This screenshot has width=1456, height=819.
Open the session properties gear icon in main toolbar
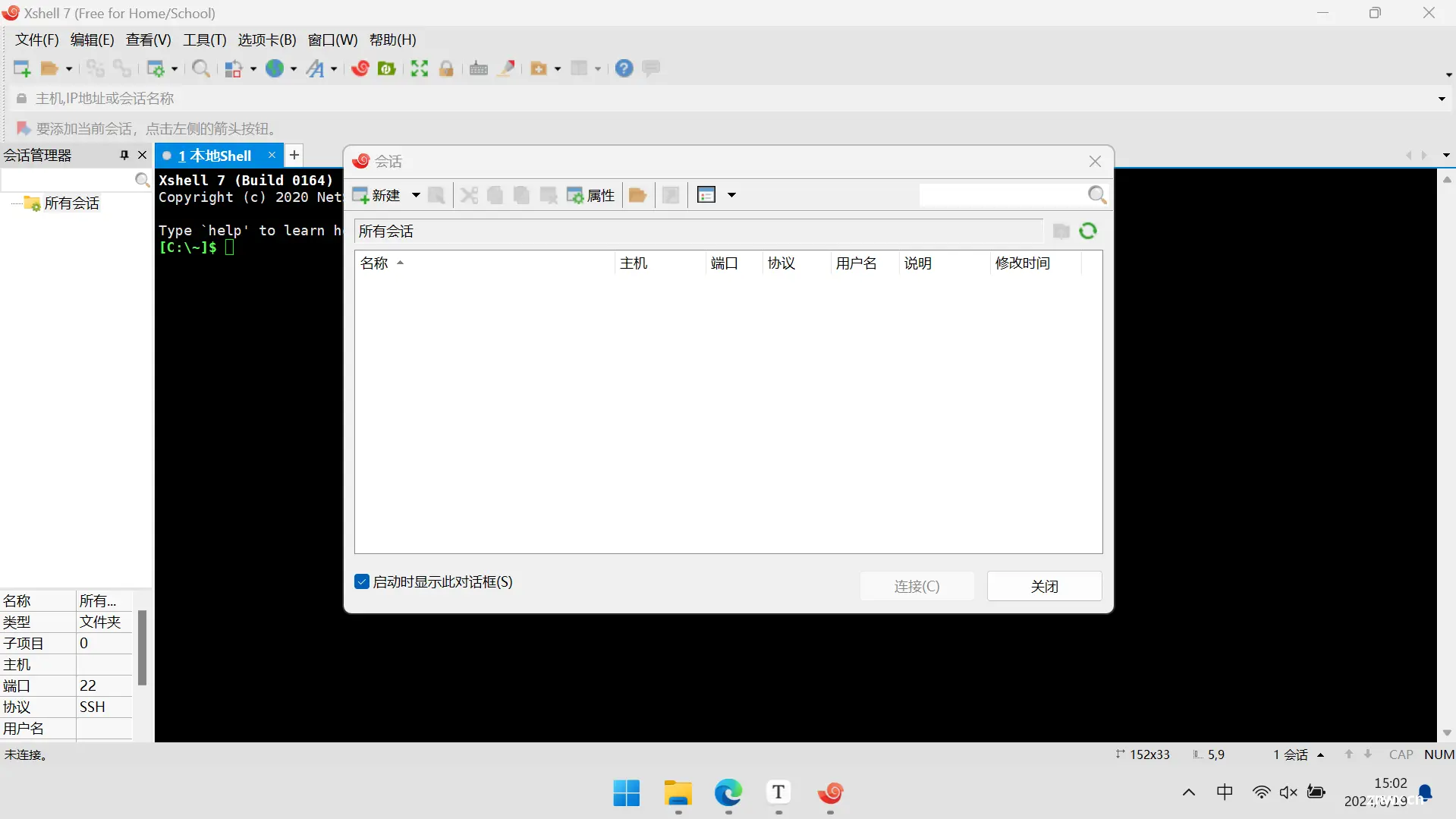click(x=156, y=69)
